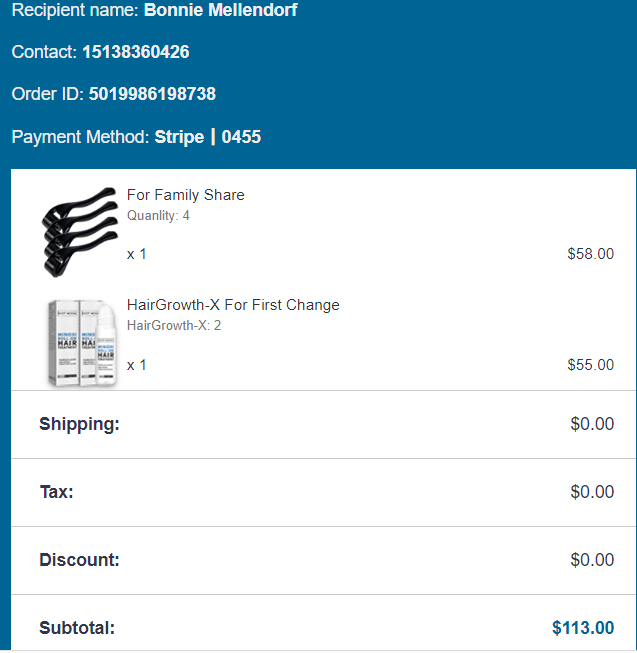The image size is (637, 653).
Task: Click the Shipping label row
Action: pyautogui.click(x=79, y=424)
